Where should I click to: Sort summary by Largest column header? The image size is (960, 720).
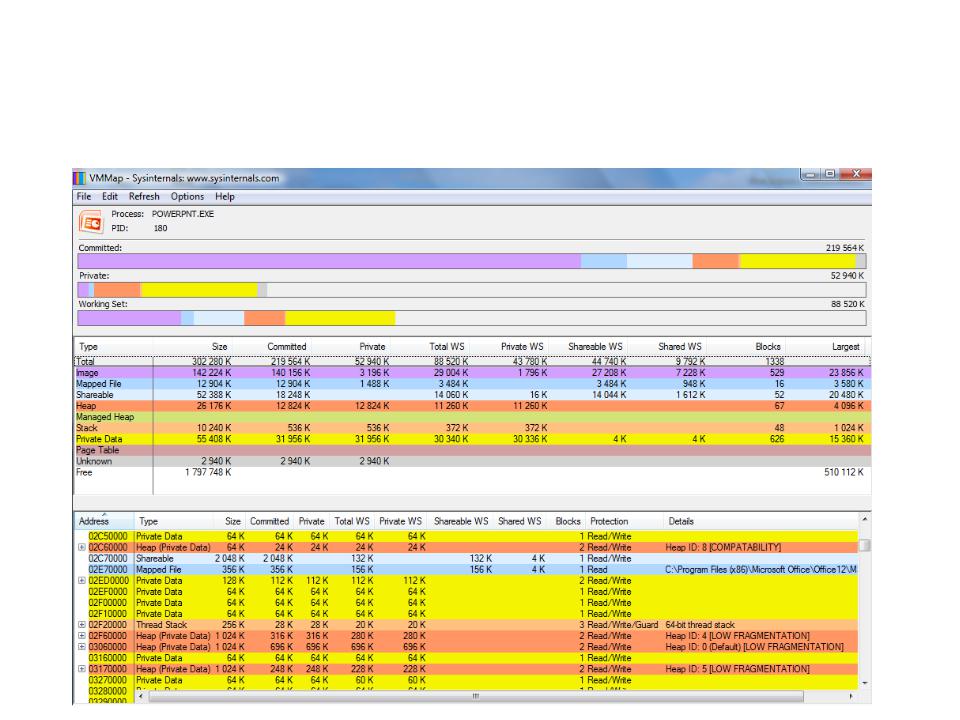pos(825,347)
